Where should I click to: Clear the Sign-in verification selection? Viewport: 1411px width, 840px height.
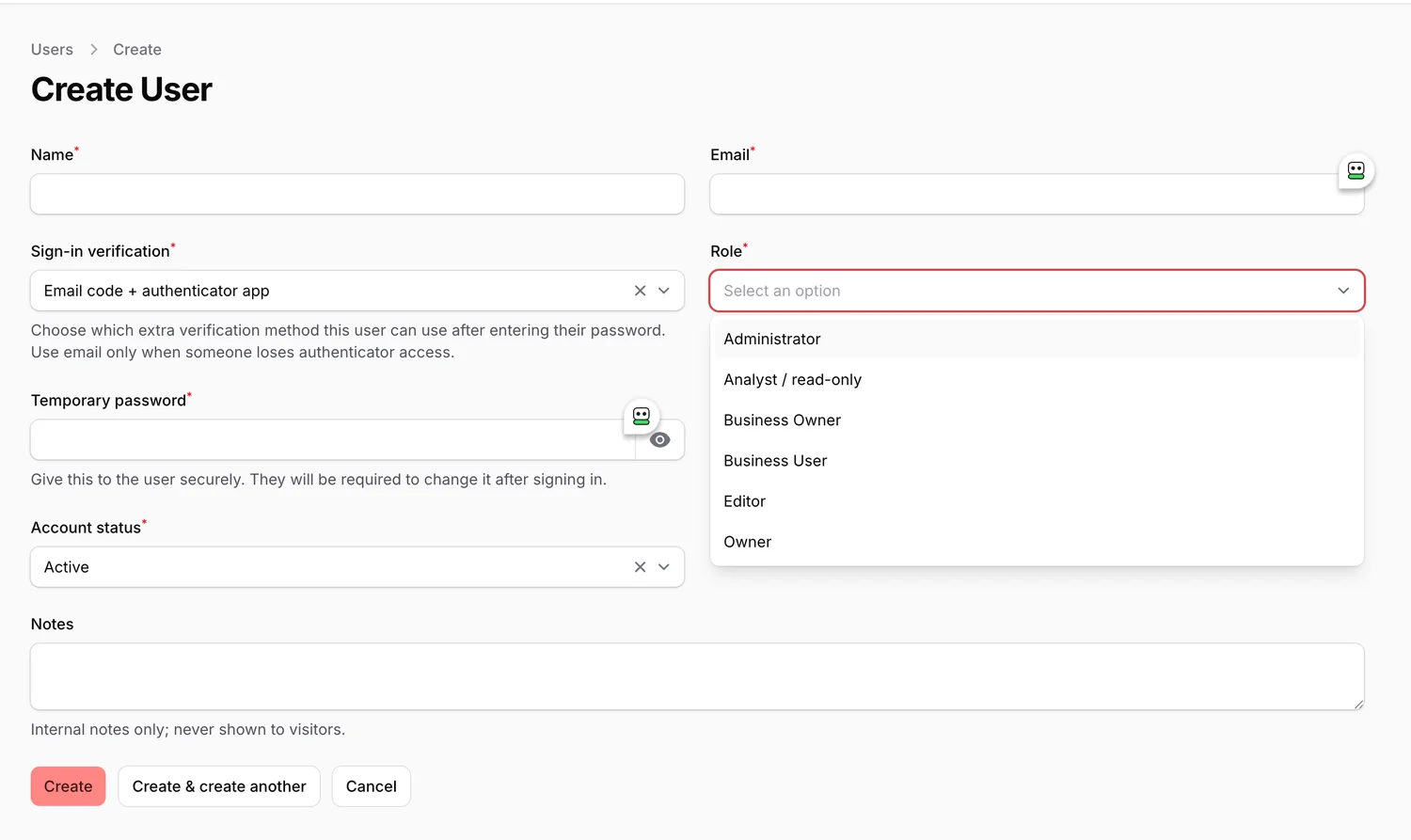click(x=640, y=291)
